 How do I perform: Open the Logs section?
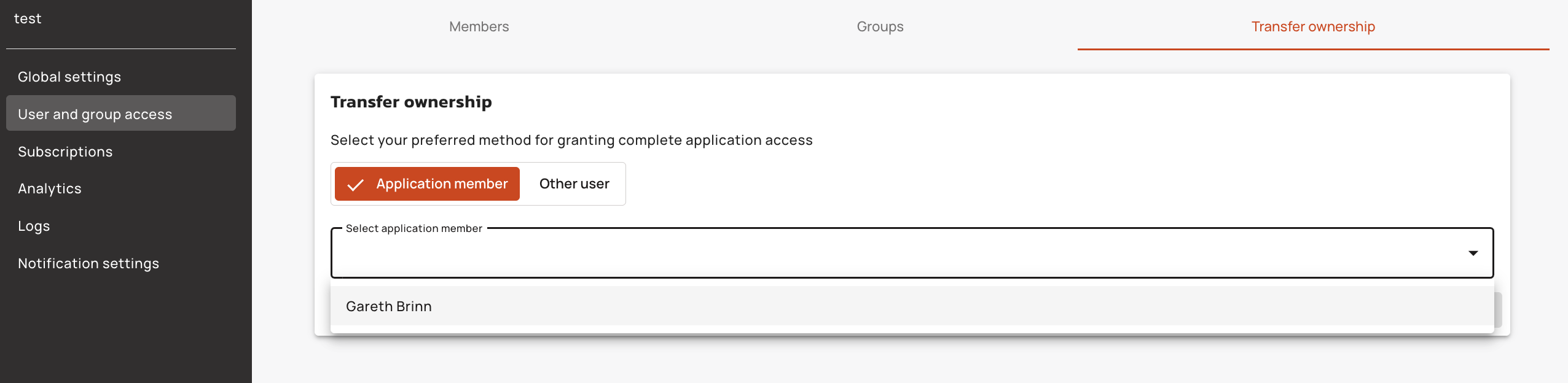34,226
